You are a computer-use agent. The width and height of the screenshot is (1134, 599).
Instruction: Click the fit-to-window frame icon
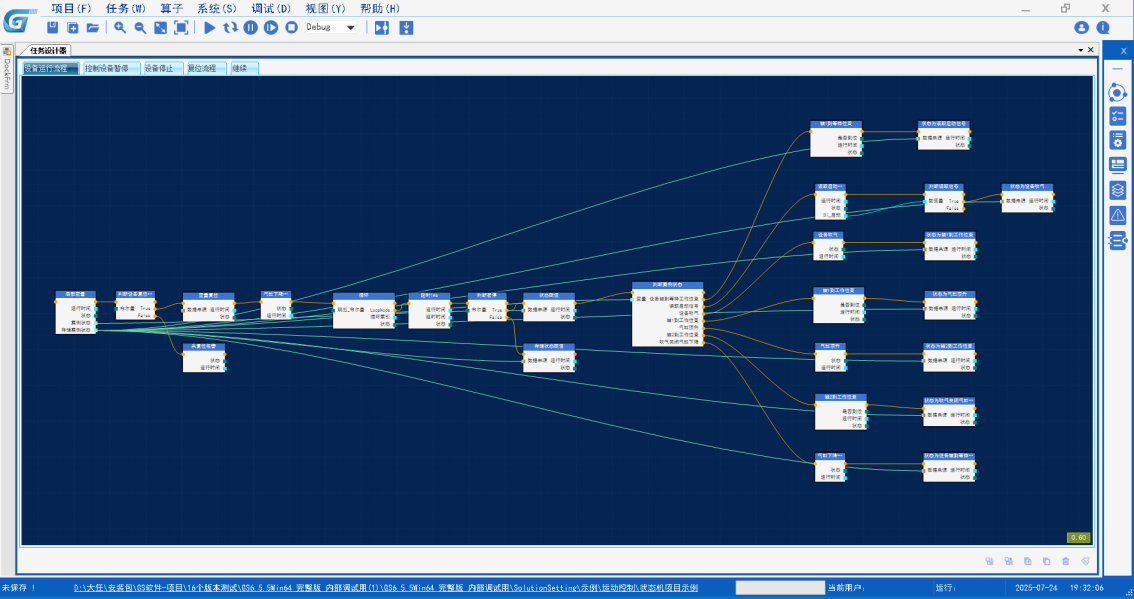point(181,27)
